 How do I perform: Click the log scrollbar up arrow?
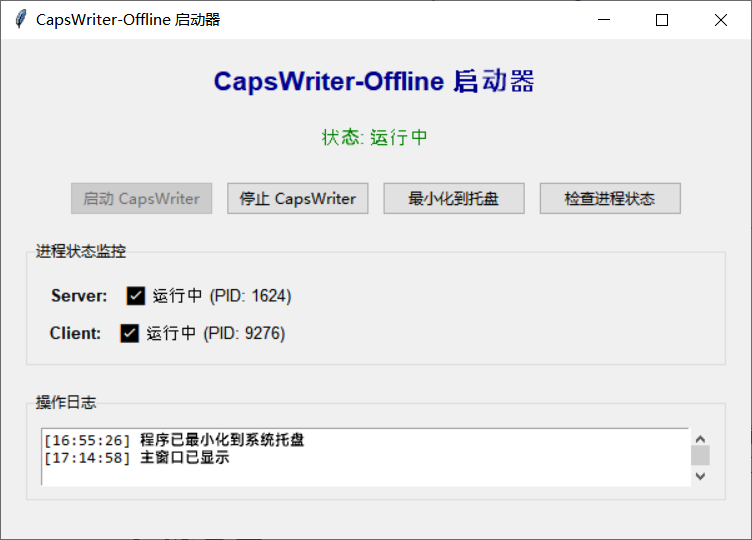click(700, 438)
